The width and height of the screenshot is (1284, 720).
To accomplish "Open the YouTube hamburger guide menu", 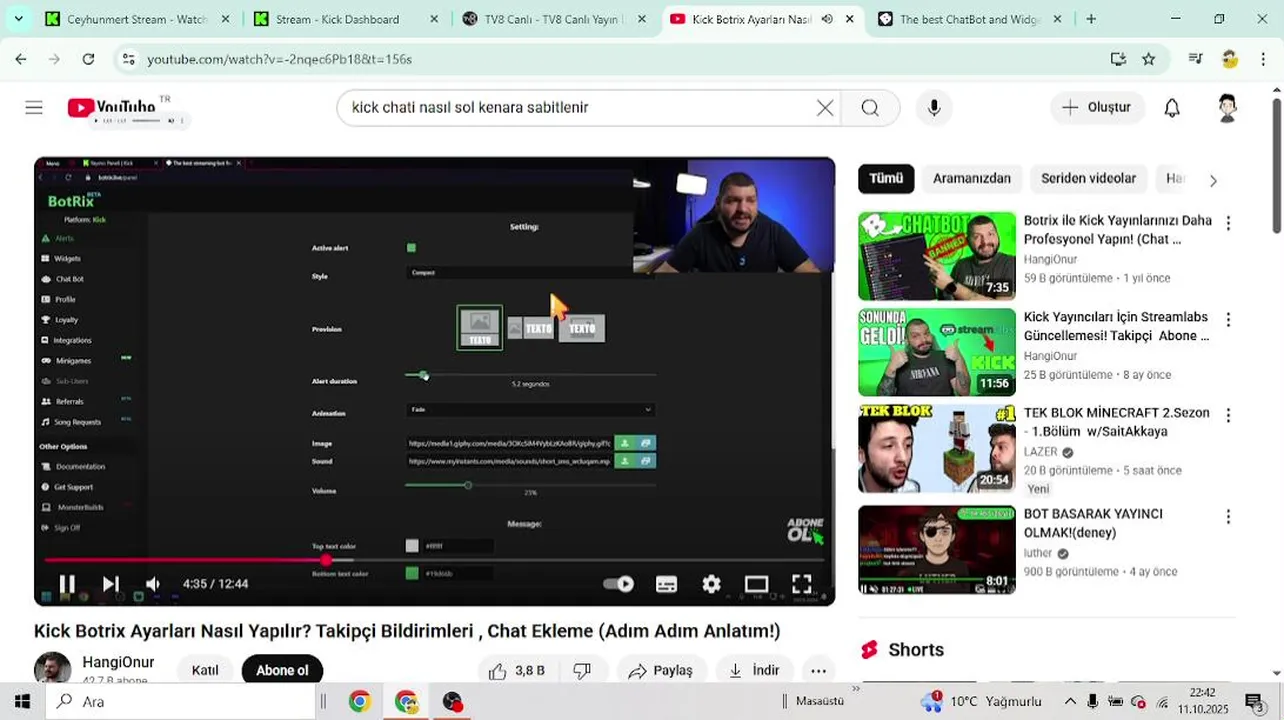I will (34, 107).
